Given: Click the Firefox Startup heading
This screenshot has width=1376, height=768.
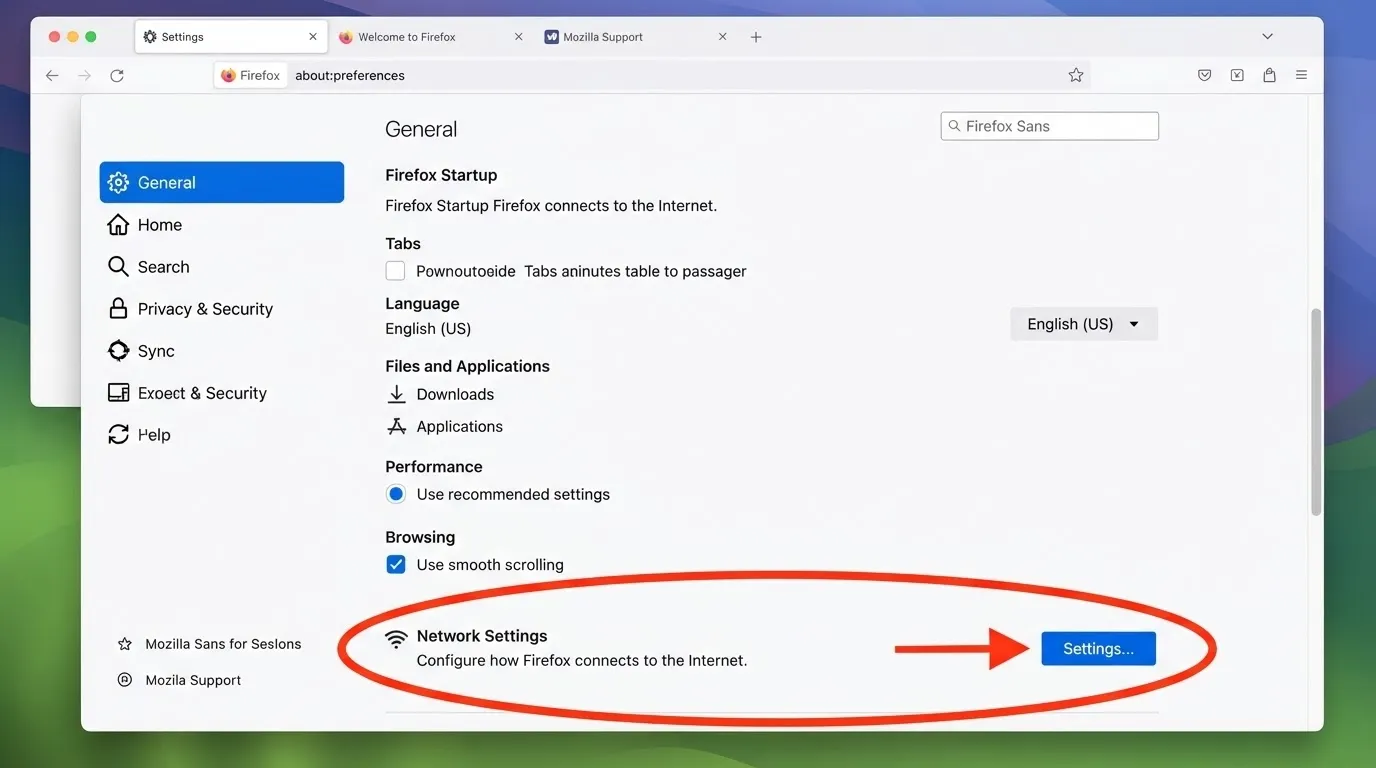Looking at the screenshot, I should click(x=441, y=175).
